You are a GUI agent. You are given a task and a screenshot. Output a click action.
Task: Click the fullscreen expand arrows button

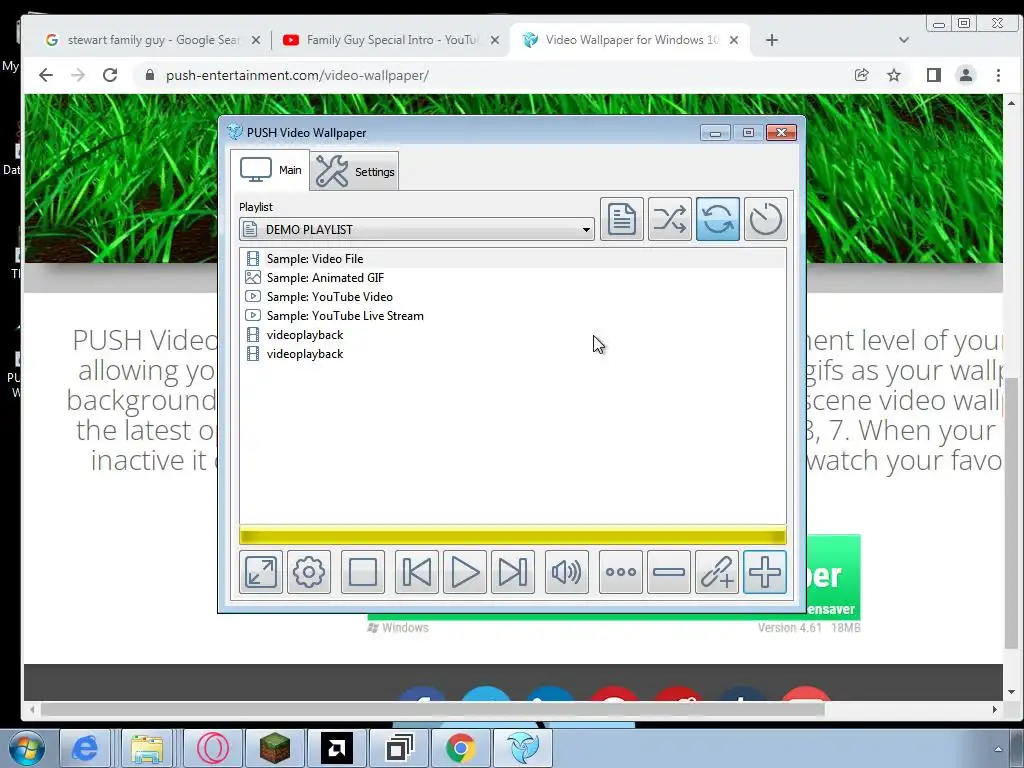261,572
